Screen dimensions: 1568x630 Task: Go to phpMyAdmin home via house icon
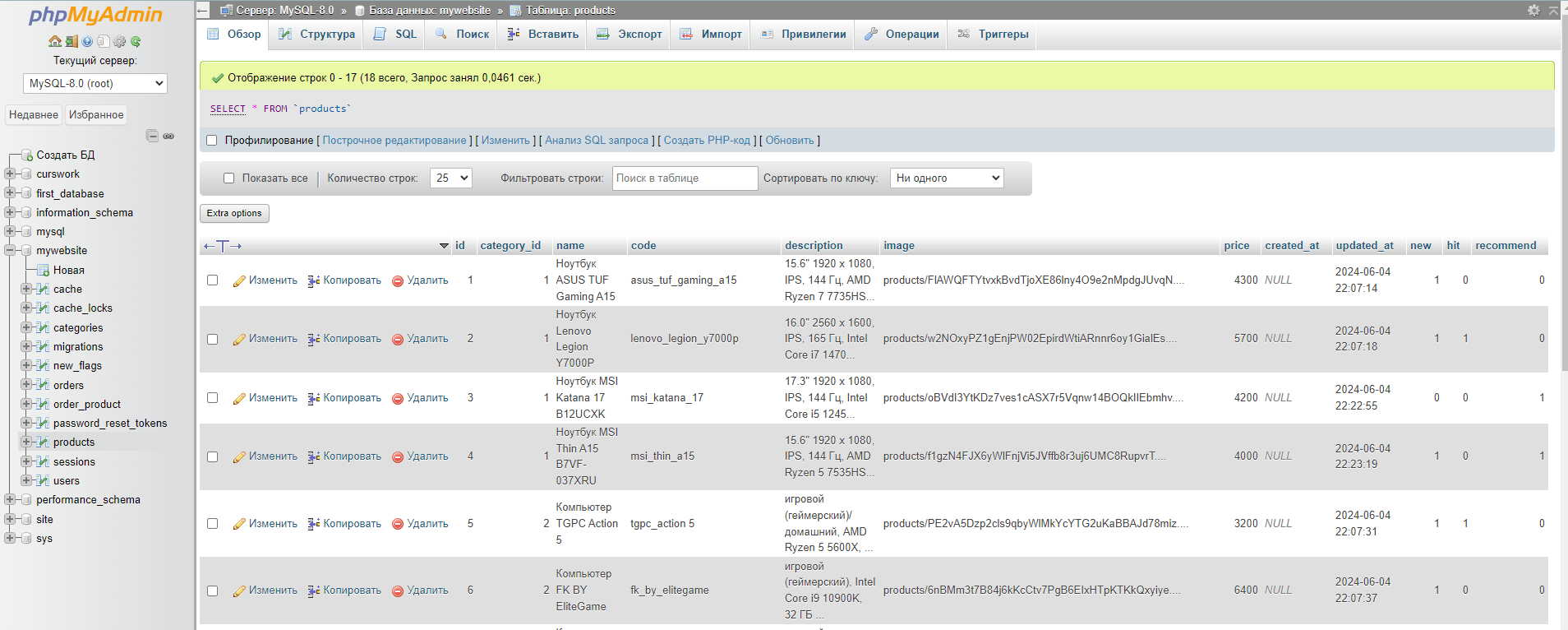pos(55,41)
